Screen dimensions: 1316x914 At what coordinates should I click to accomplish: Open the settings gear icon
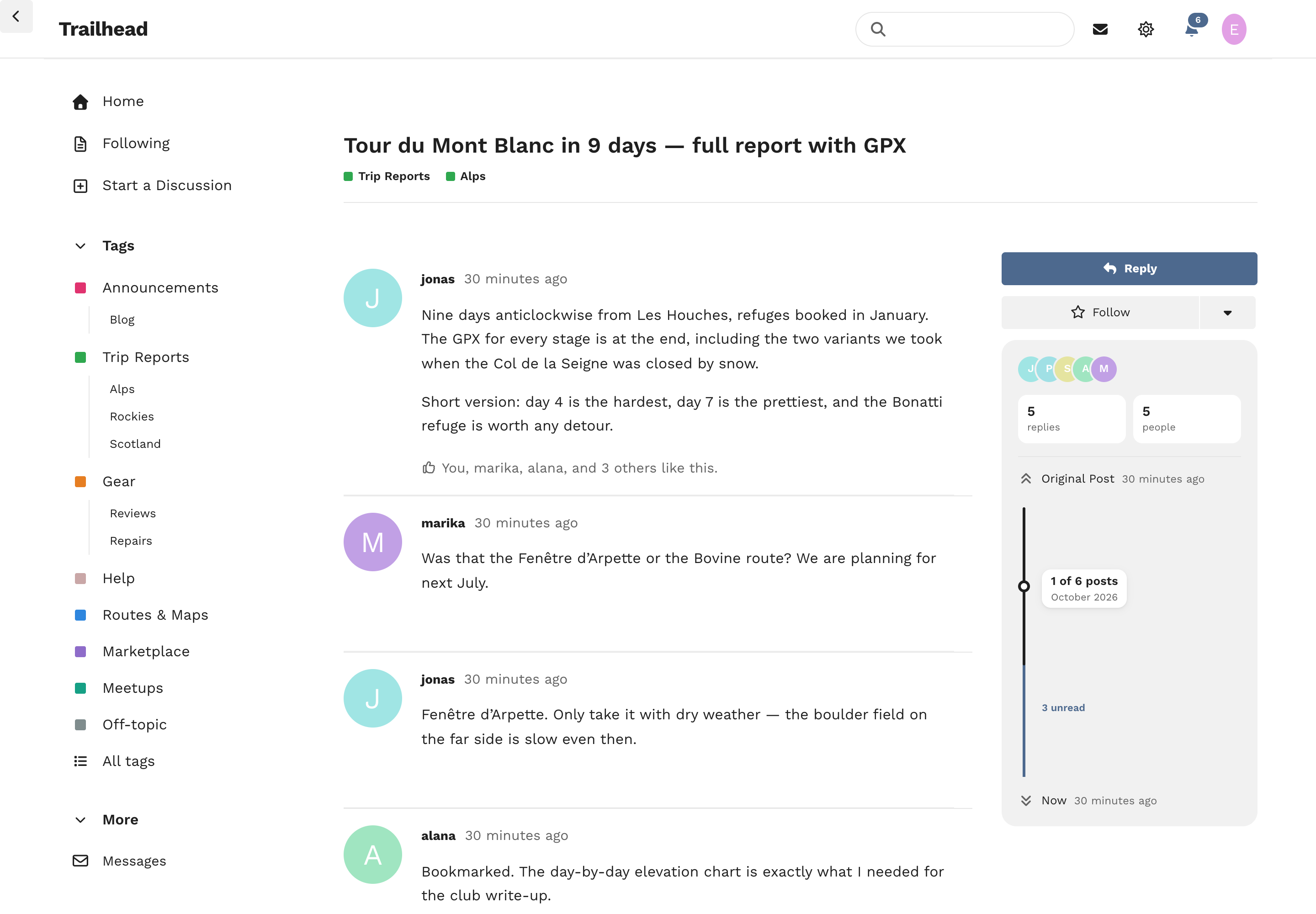pyautogui.click(x=1146, y=29)
